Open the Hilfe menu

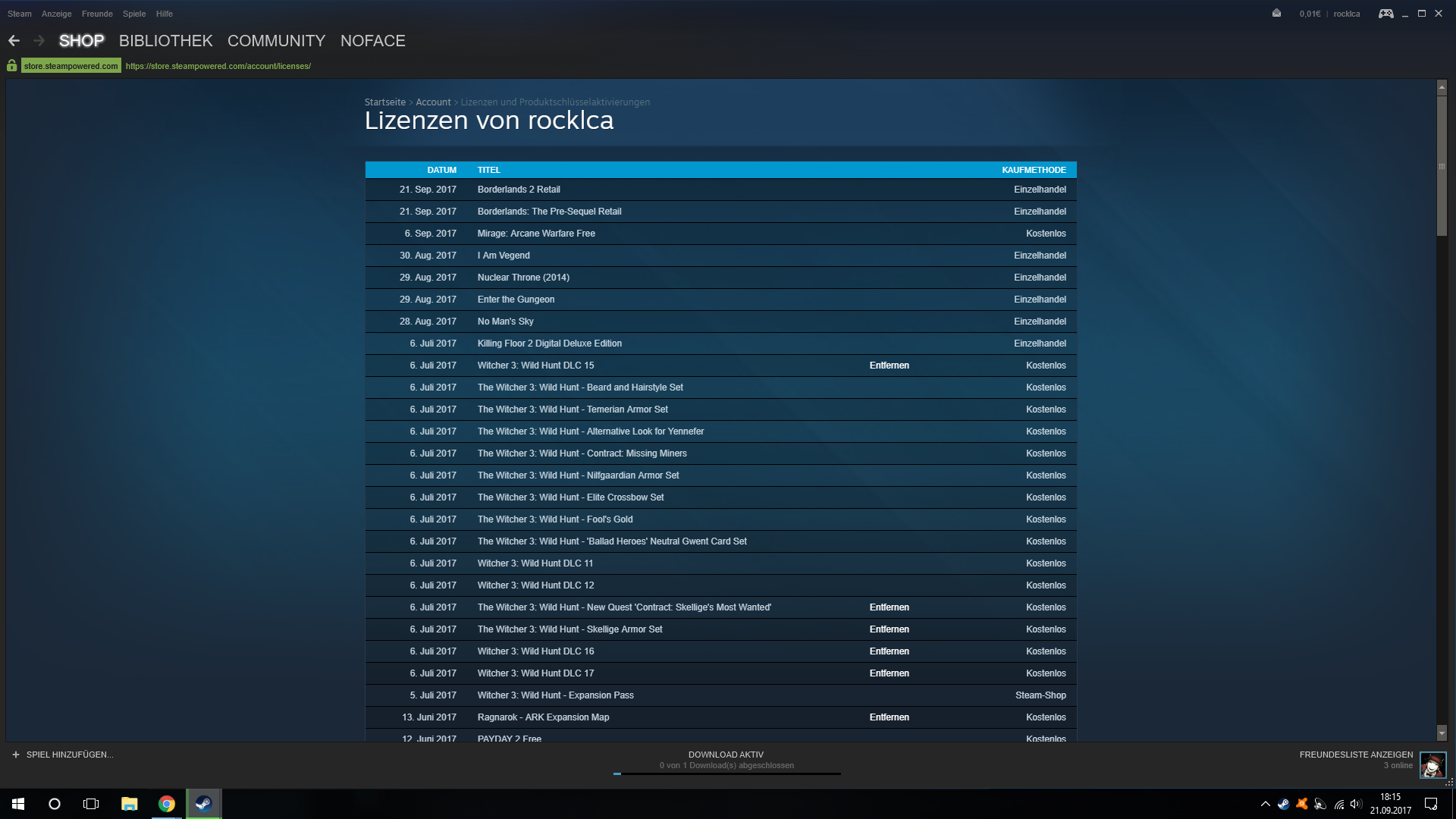(x=165, y=14)
